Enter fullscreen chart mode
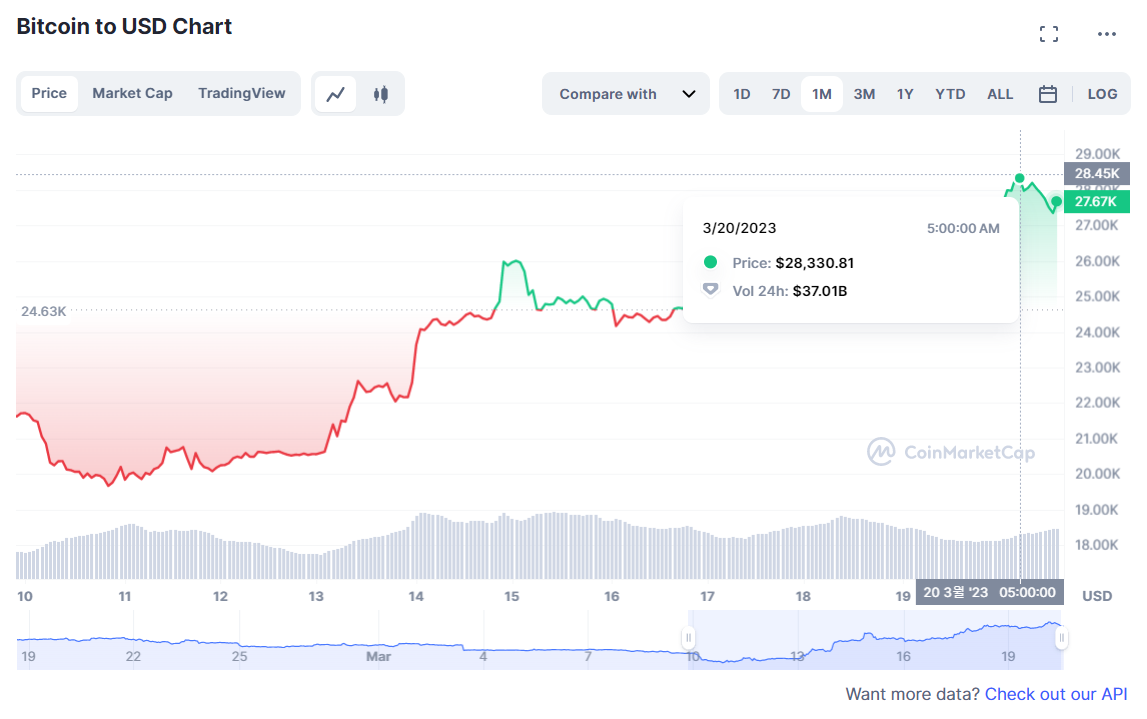1147x719 pixels. (1048, 34)
